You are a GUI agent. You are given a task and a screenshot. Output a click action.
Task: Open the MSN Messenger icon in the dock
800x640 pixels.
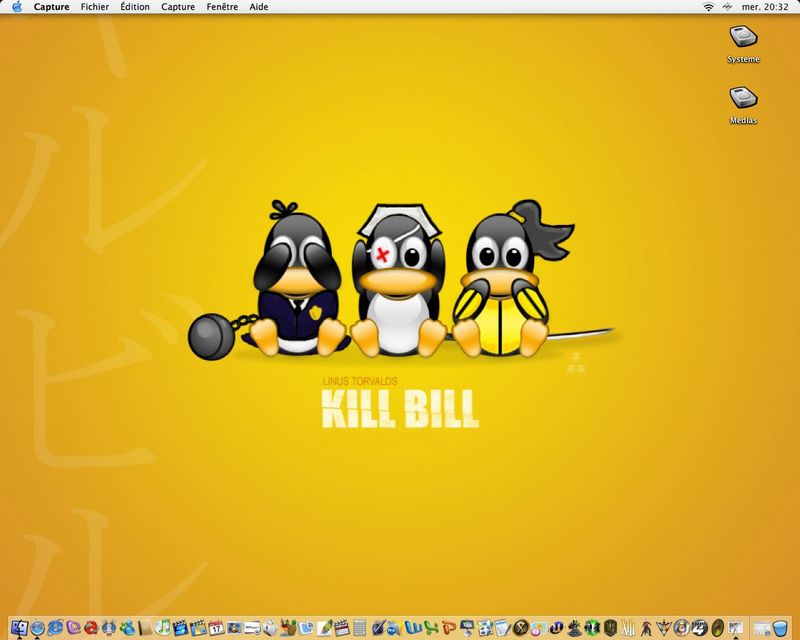[x=128, y=628]
